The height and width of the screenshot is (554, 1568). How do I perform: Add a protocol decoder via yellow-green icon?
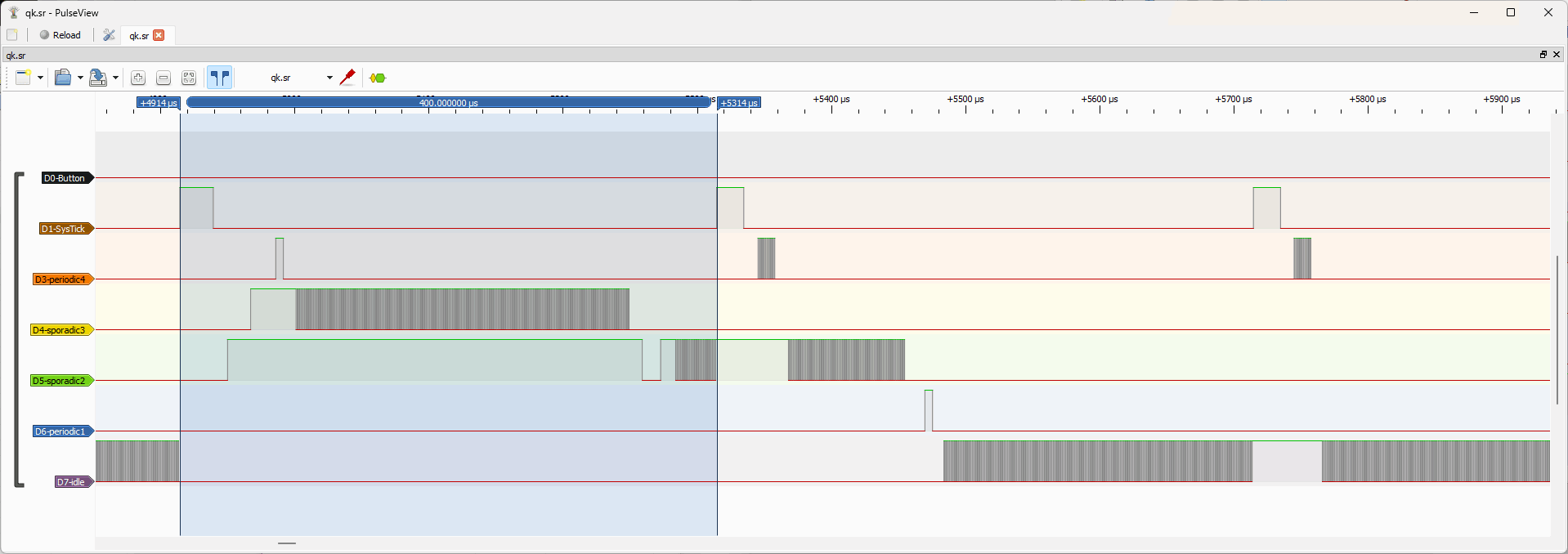(x=378, y=78)
